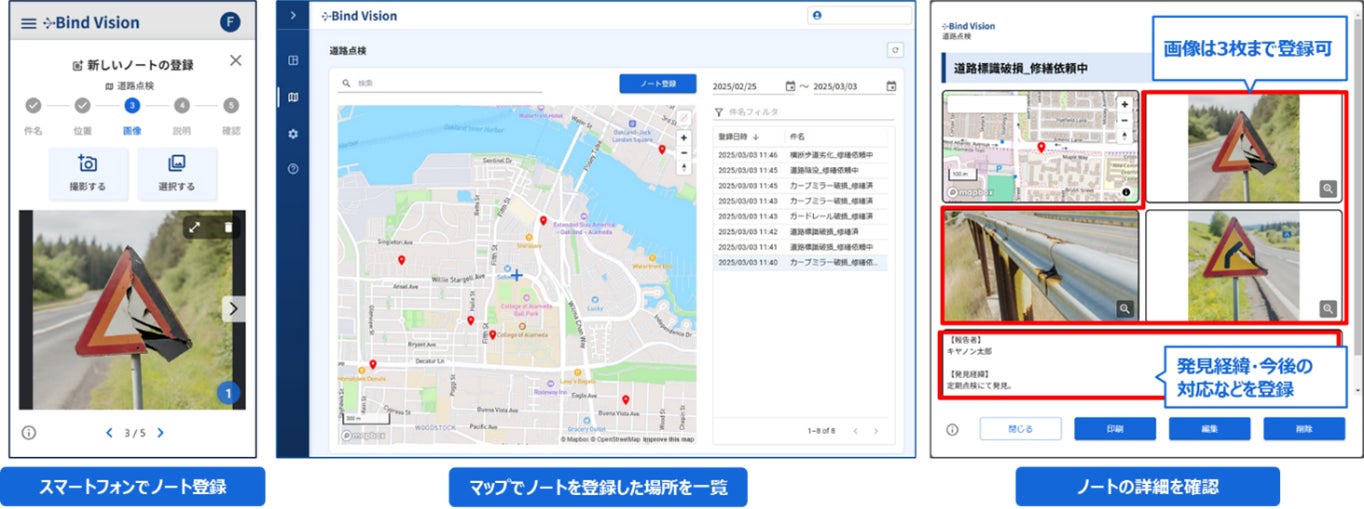Go to the next wizard step arrow
The image size is (1364, 509).
point(160,433)
